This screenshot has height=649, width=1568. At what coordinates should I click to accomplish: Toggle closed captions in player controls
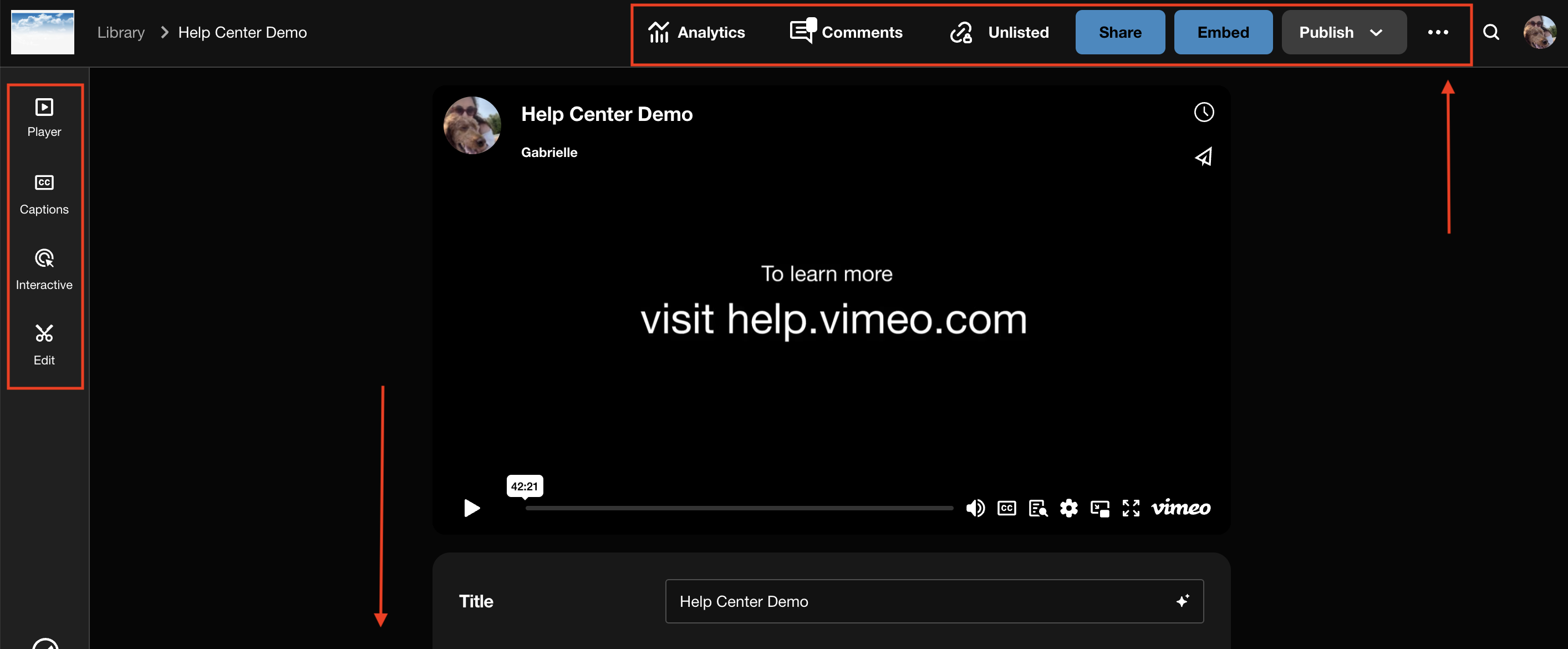[1006, 508]
